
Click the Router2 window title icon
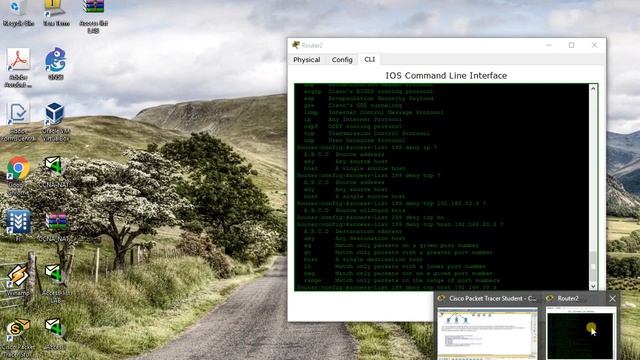(x=296, y=45)
